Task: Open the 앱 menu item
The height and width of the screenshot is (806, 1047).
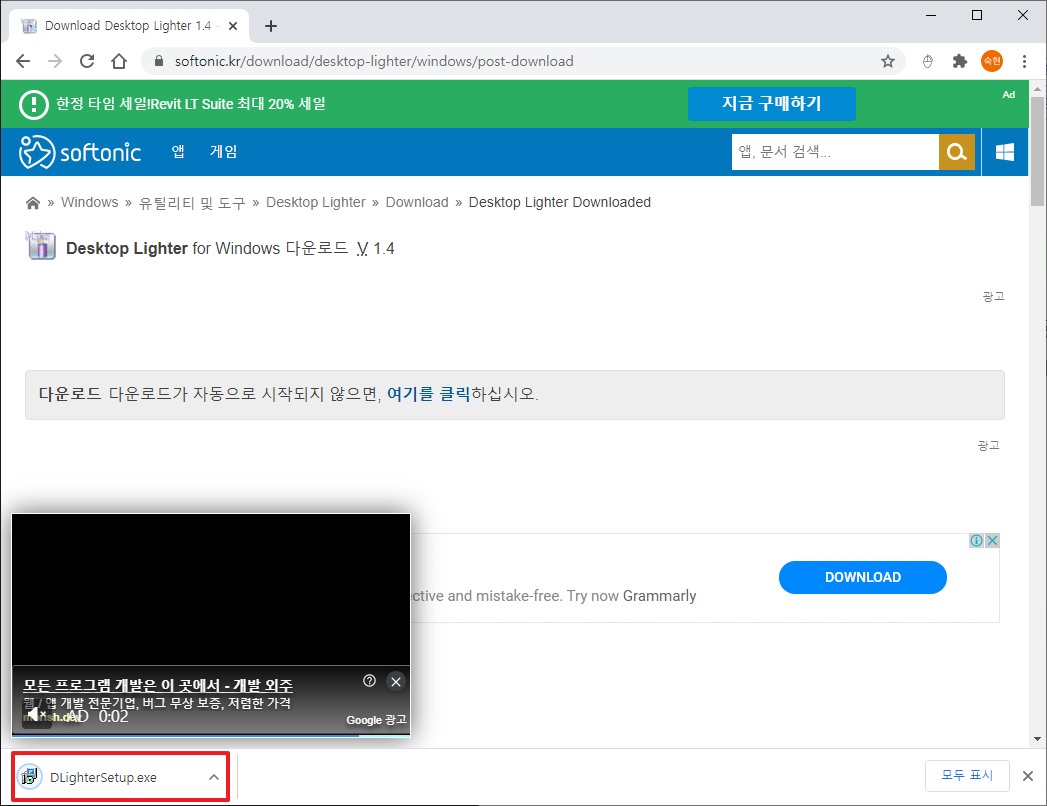Action: point(178,152)
